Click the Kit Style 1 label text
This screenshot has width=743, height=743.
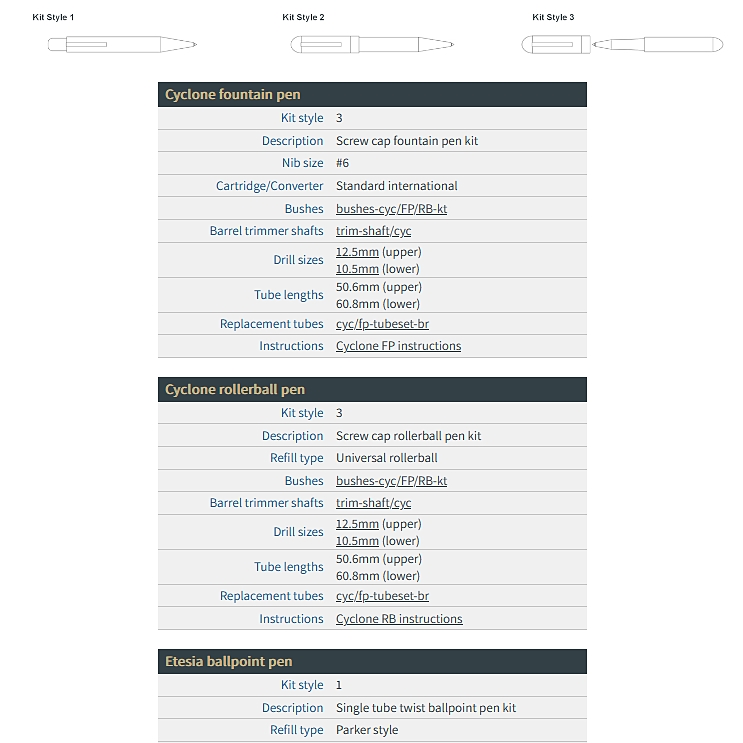coord(53,18)
